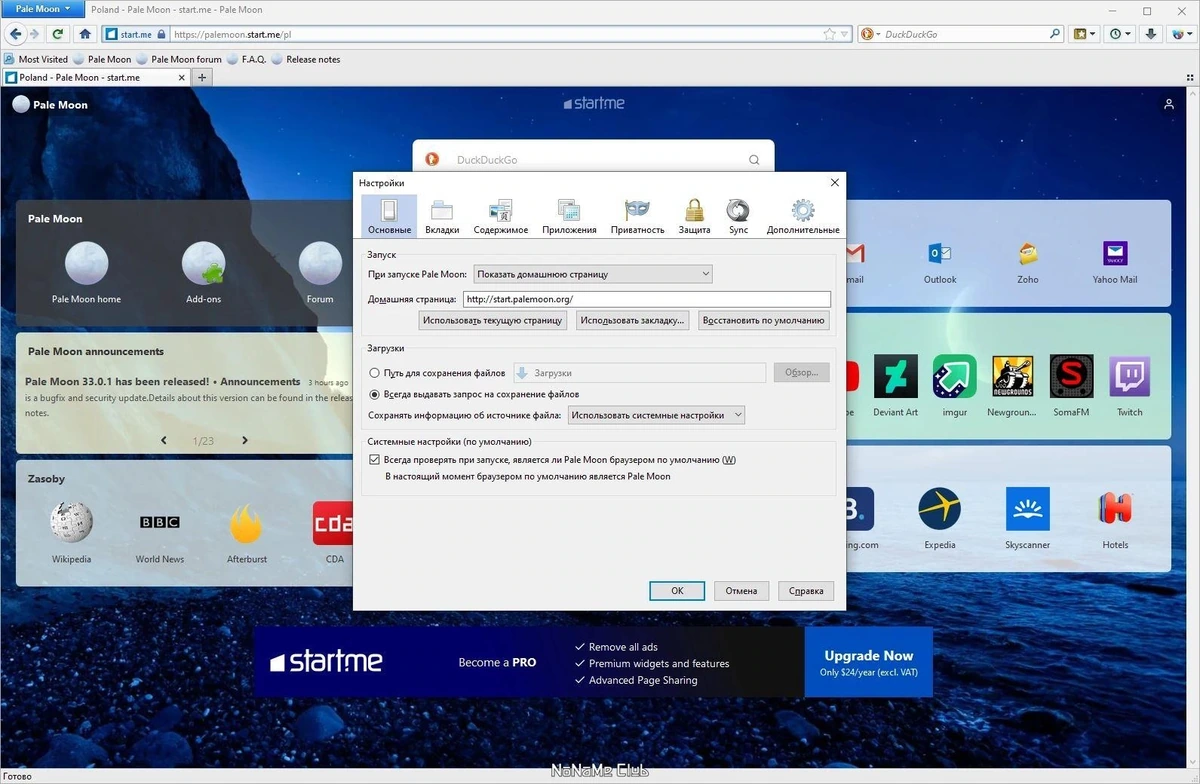Expand the Использовать системные настройки dropdown
Screen dimensions: 1200x784
(656, 414)
